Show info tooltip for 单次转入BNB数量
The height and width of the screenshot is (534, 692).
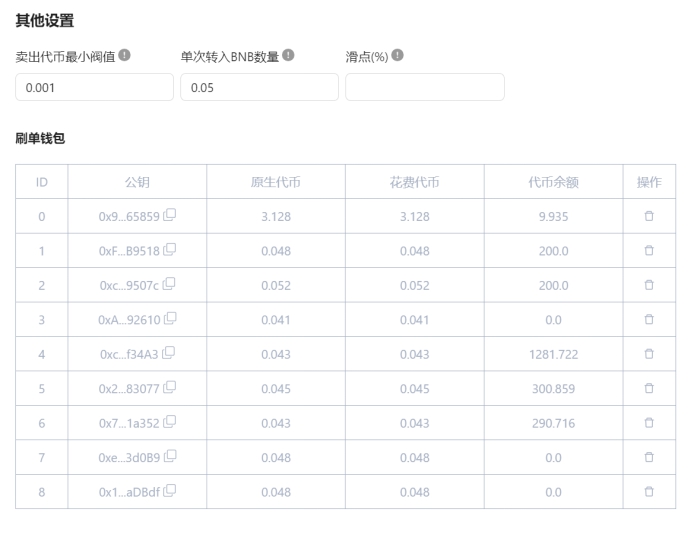(x=288, y=56)
